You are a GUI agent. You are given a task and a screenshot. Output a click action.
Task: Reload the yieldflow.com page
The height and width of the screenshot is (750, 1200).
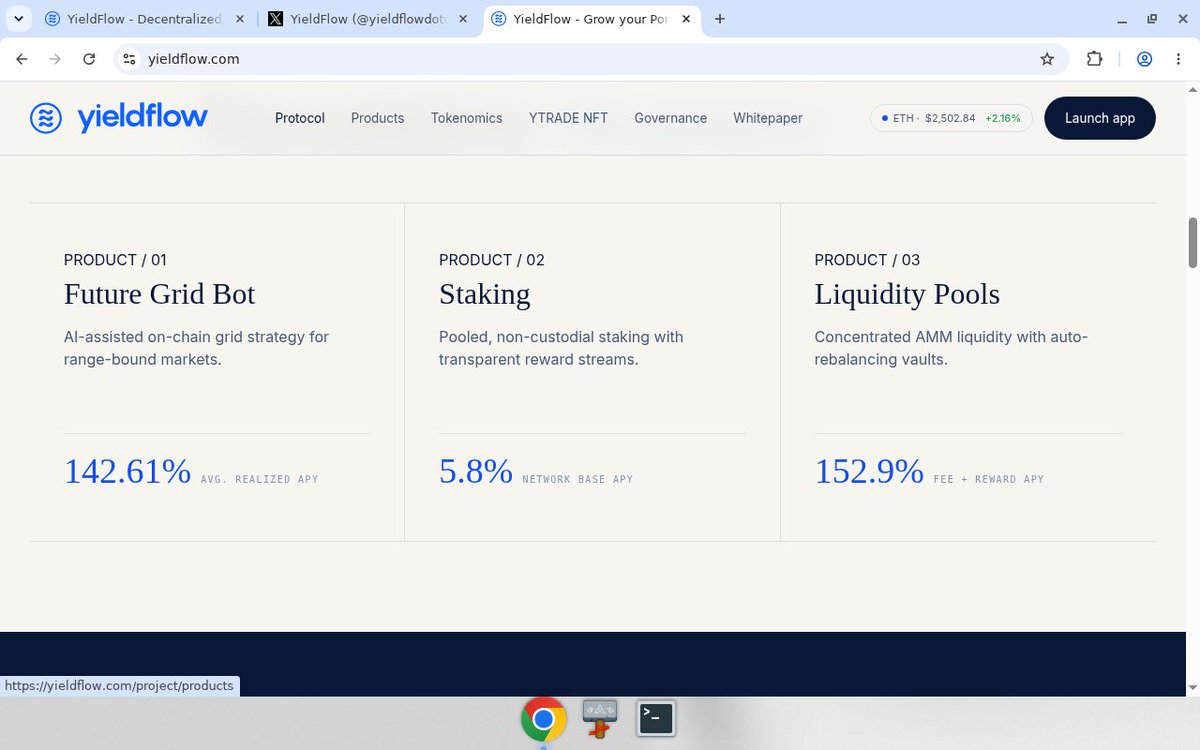point(89,59)
